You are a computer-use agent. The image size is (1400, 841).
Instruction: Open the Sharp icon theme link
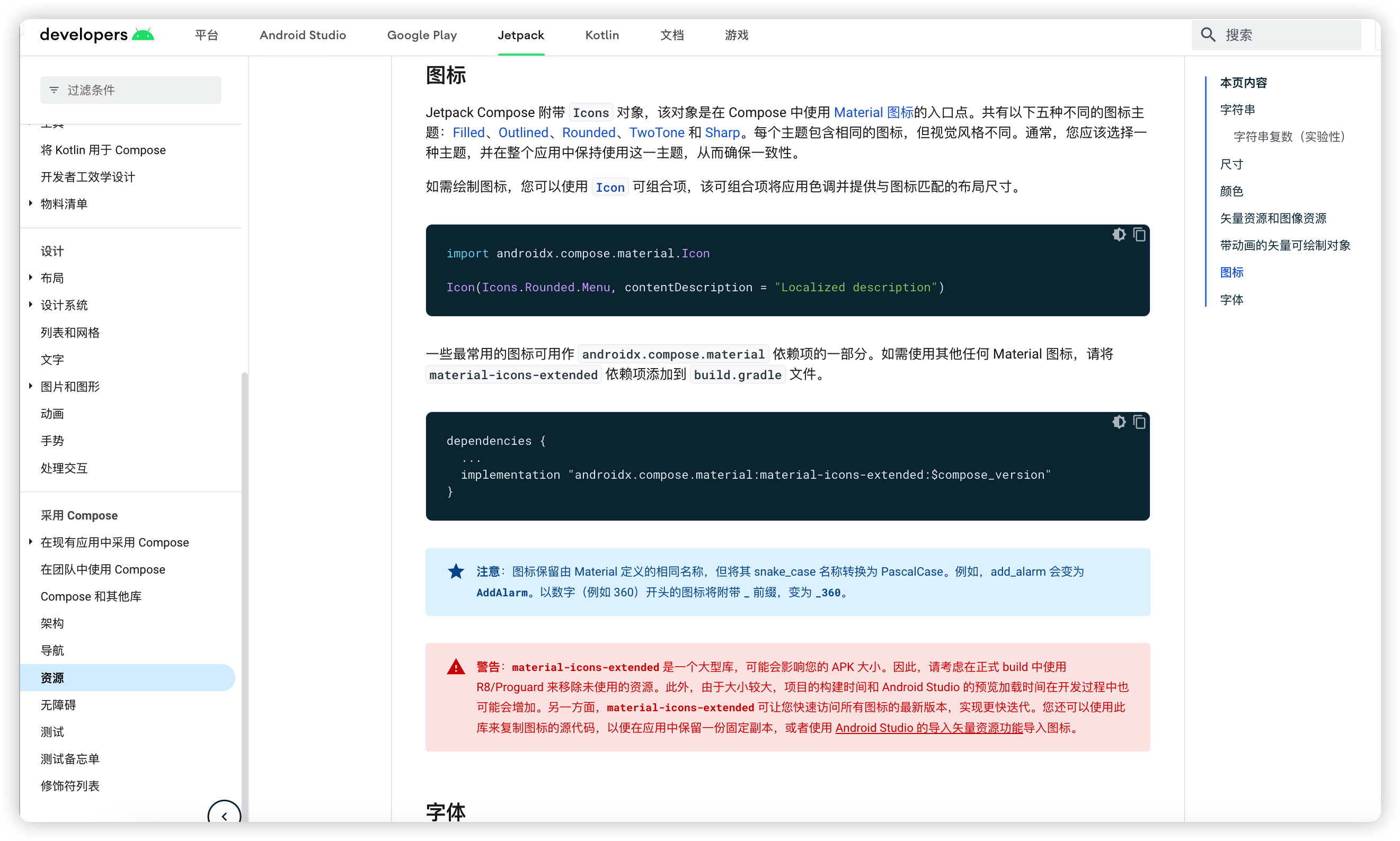pyautogui.click(x=722, y=132)
